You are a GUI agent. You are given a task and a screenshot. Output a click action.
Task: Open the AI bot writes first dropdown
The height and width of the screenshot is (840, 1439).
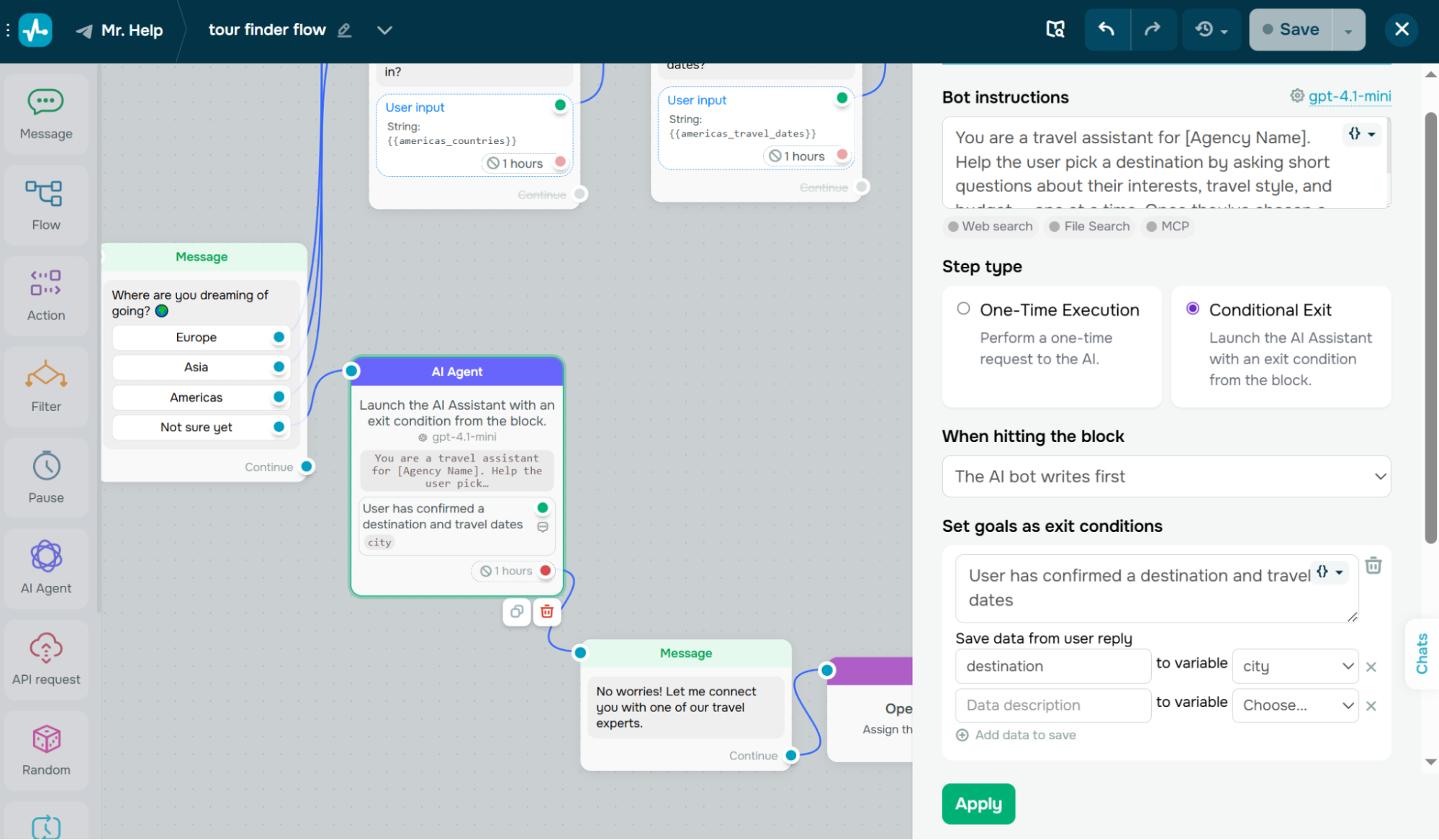(1165, 476)
